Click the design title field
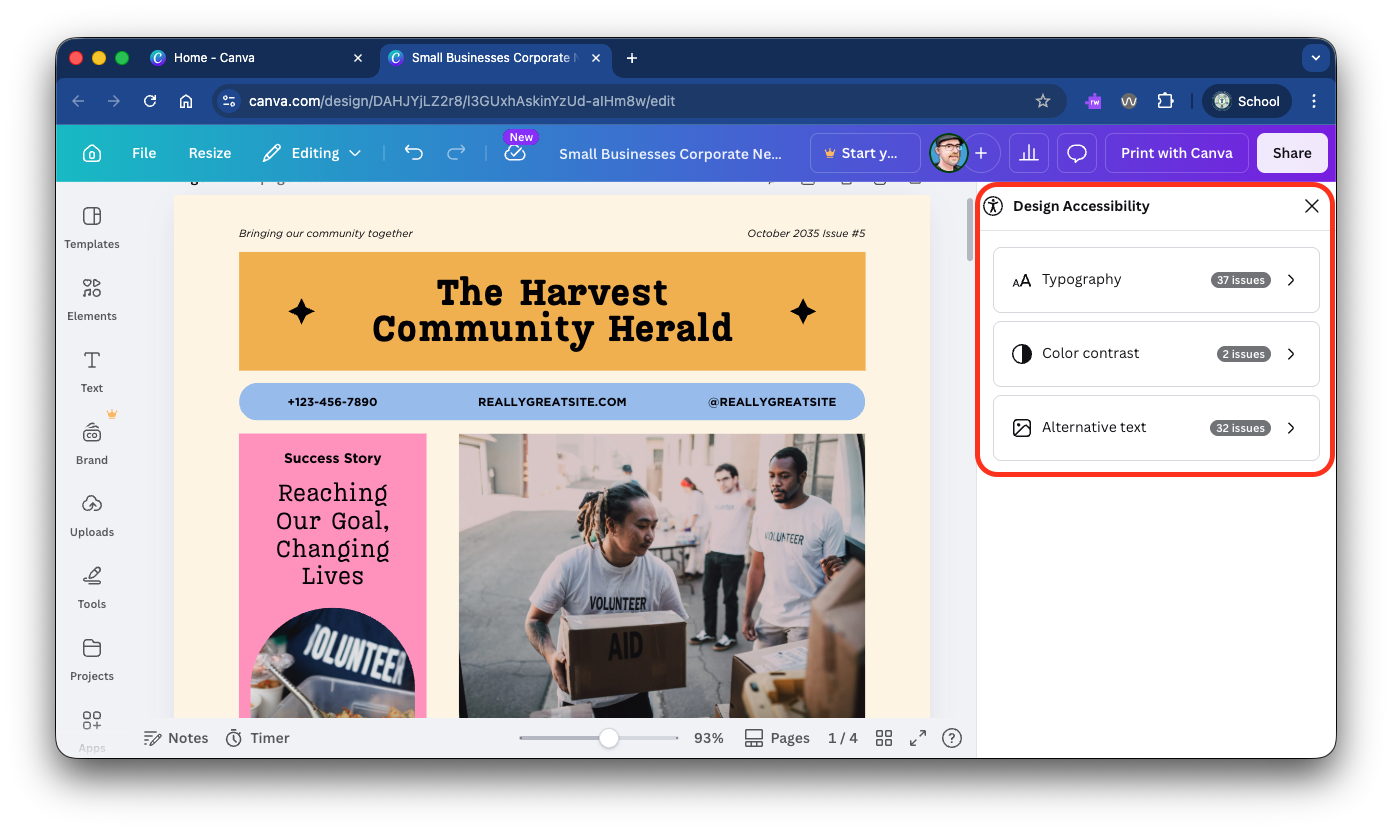Viewport: 1392px width, 832px height. [668, 154]
